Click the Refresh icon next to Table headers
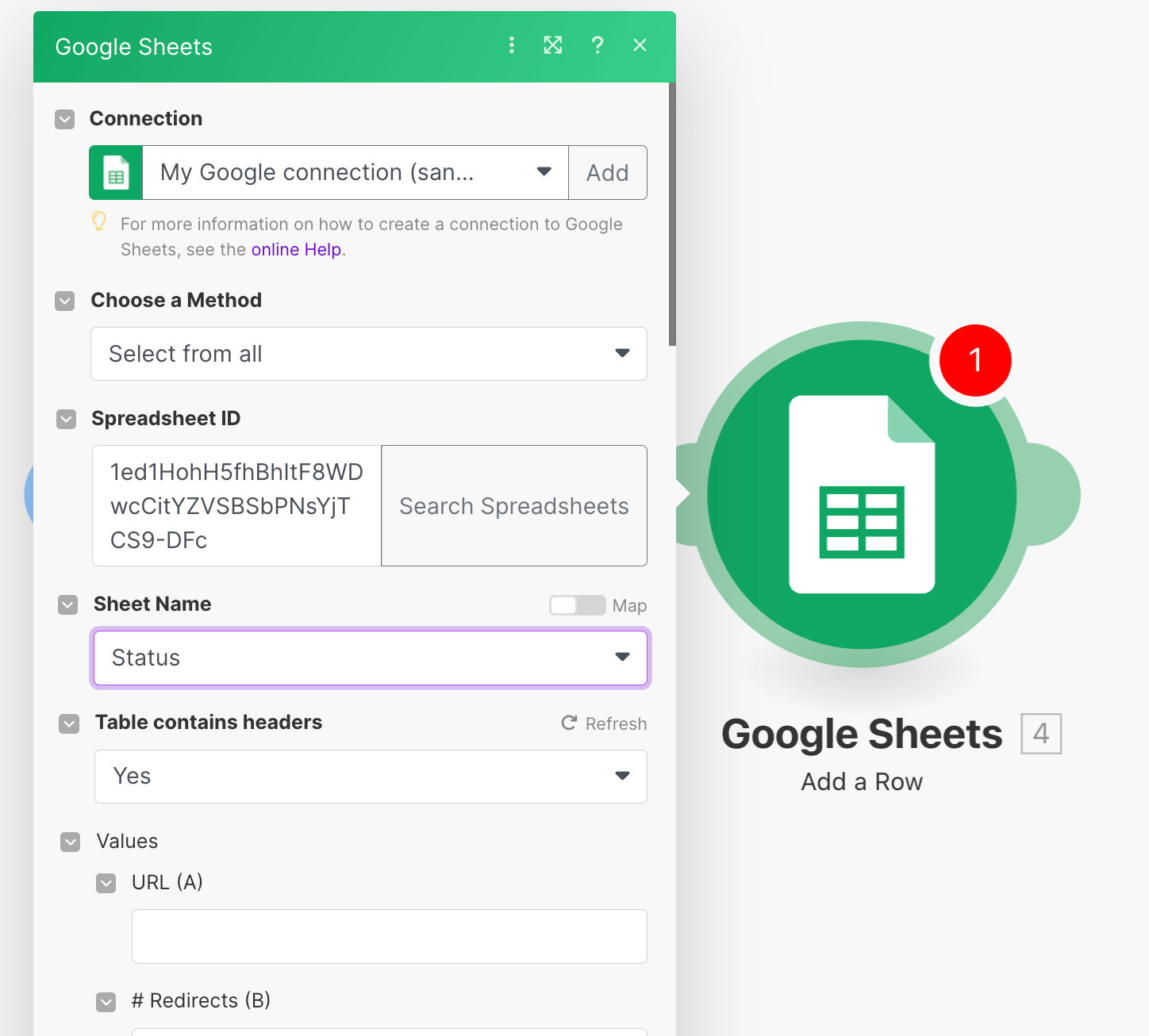Viewport: 1149px width, 1036px height. (569, 723)
